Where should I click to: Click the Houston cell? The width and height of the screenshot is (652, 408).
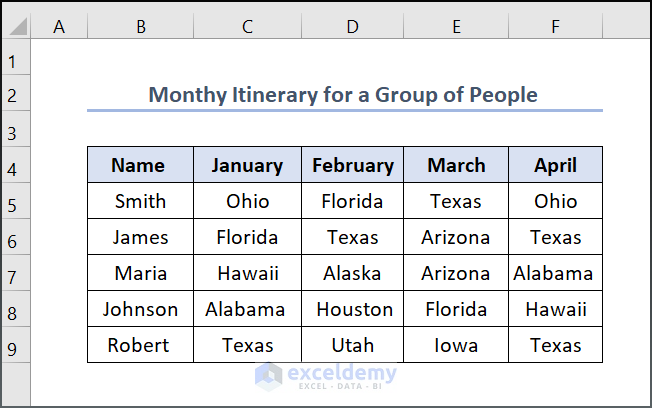[352, 309]
